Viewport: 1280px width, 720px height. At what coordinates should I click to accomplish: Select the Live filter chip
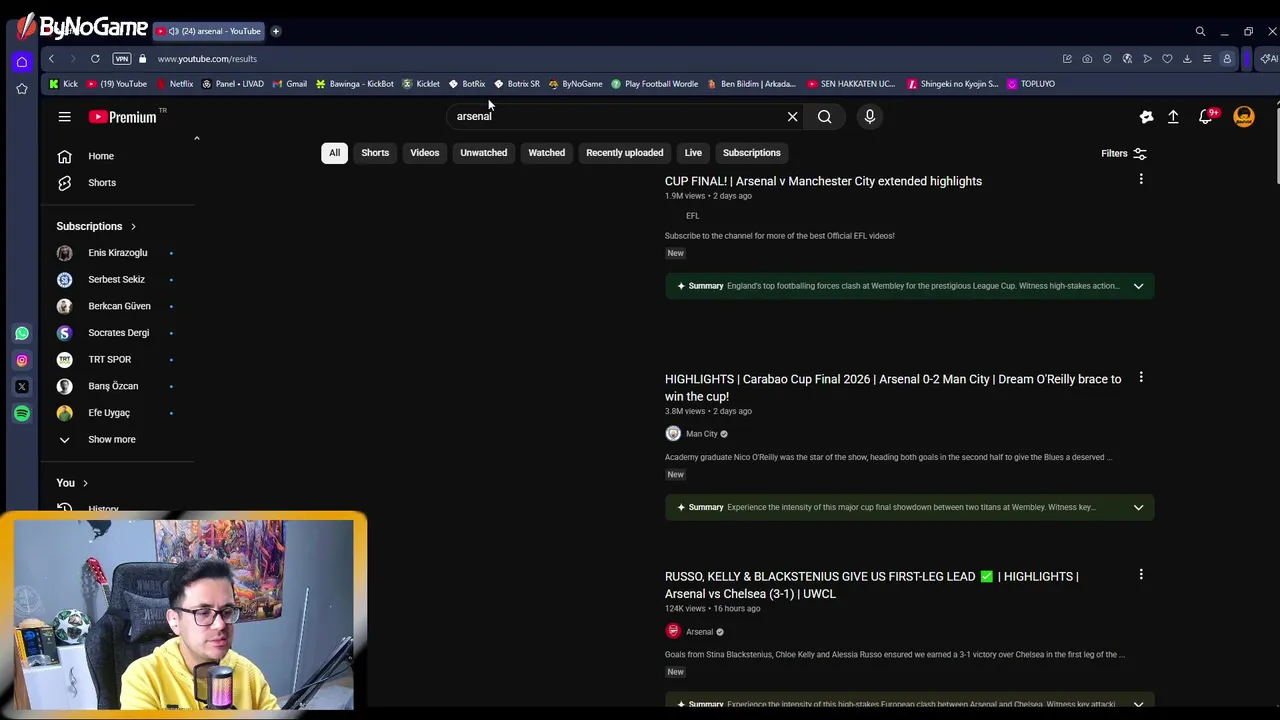click(693, 153)
